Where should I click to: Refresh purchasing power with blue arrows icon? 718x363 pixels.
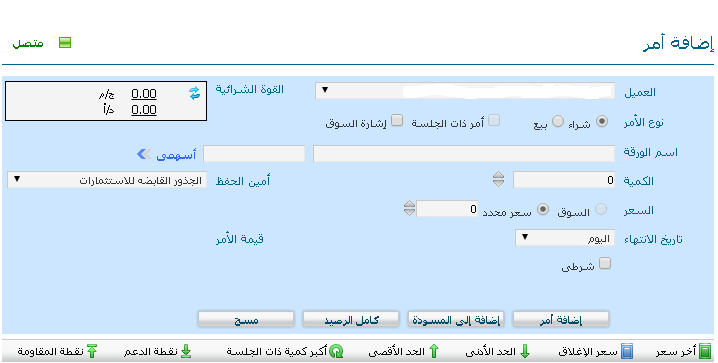coord(195,93)
